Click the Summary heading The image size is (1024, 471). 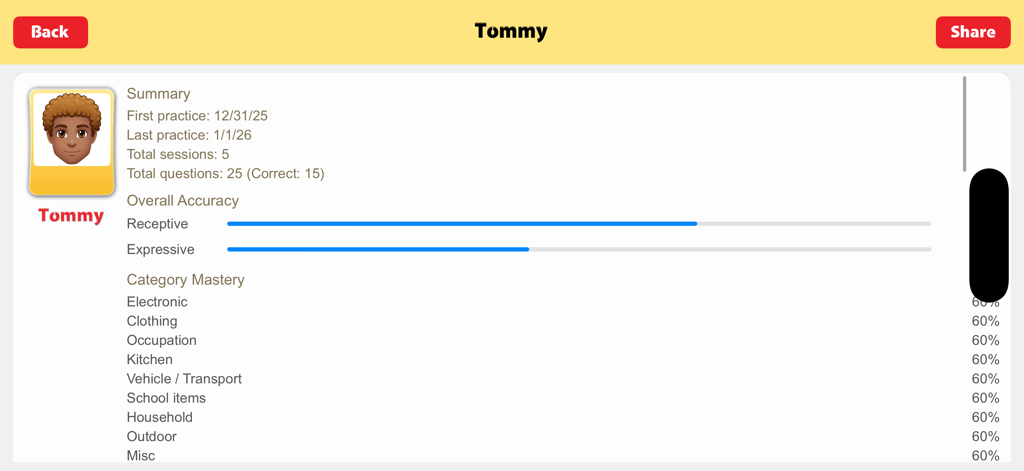tap(158, 94)
